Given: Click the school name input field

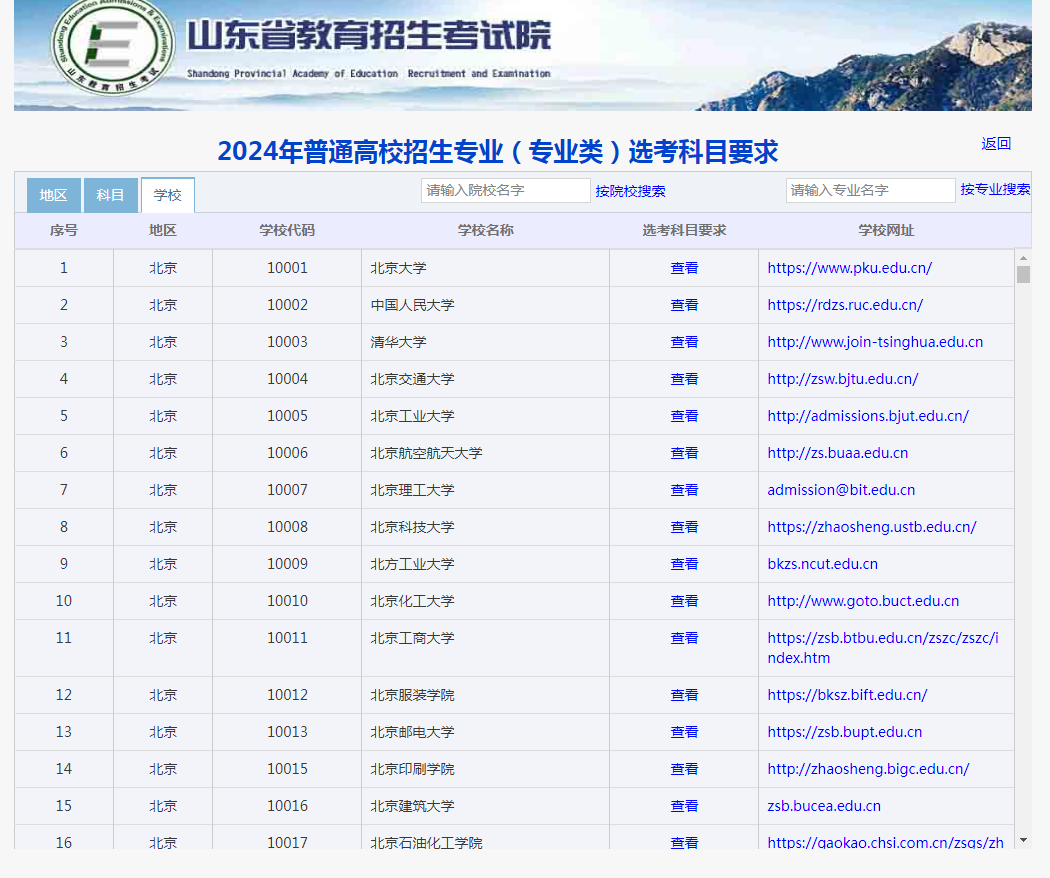Looking at the screenshot, I should (504, 190).
